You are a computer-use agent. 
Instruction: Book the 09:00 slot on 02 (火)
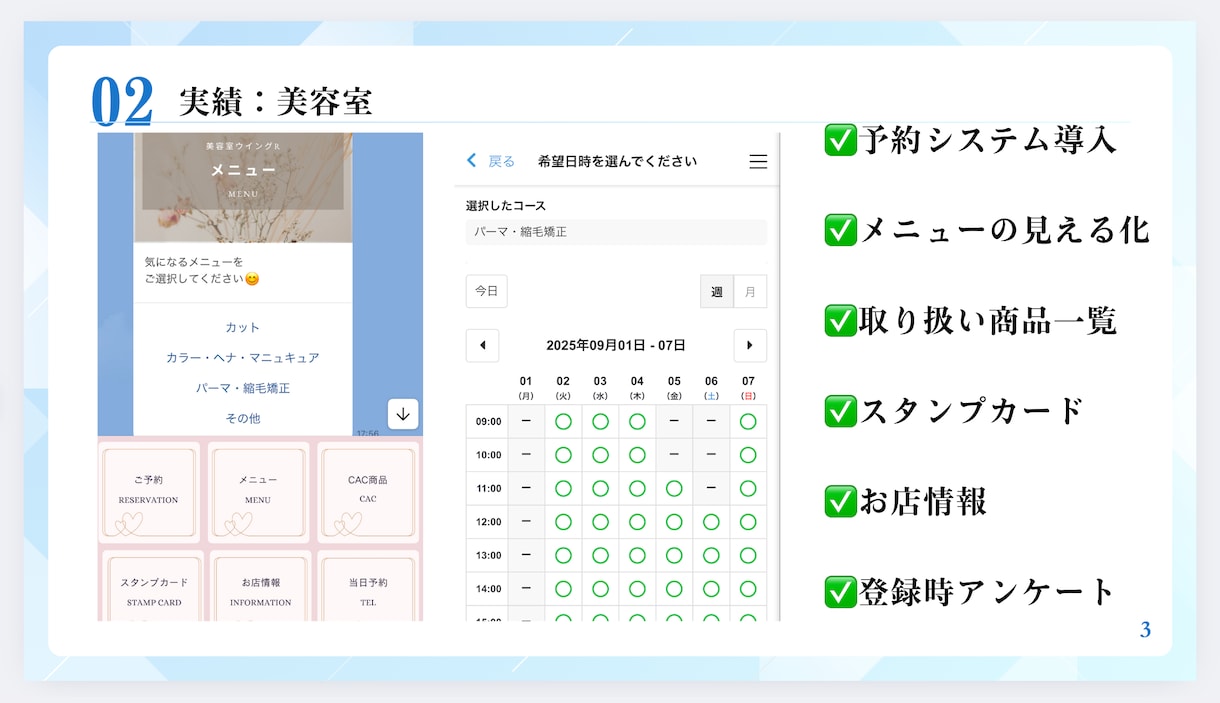(563, 421)
